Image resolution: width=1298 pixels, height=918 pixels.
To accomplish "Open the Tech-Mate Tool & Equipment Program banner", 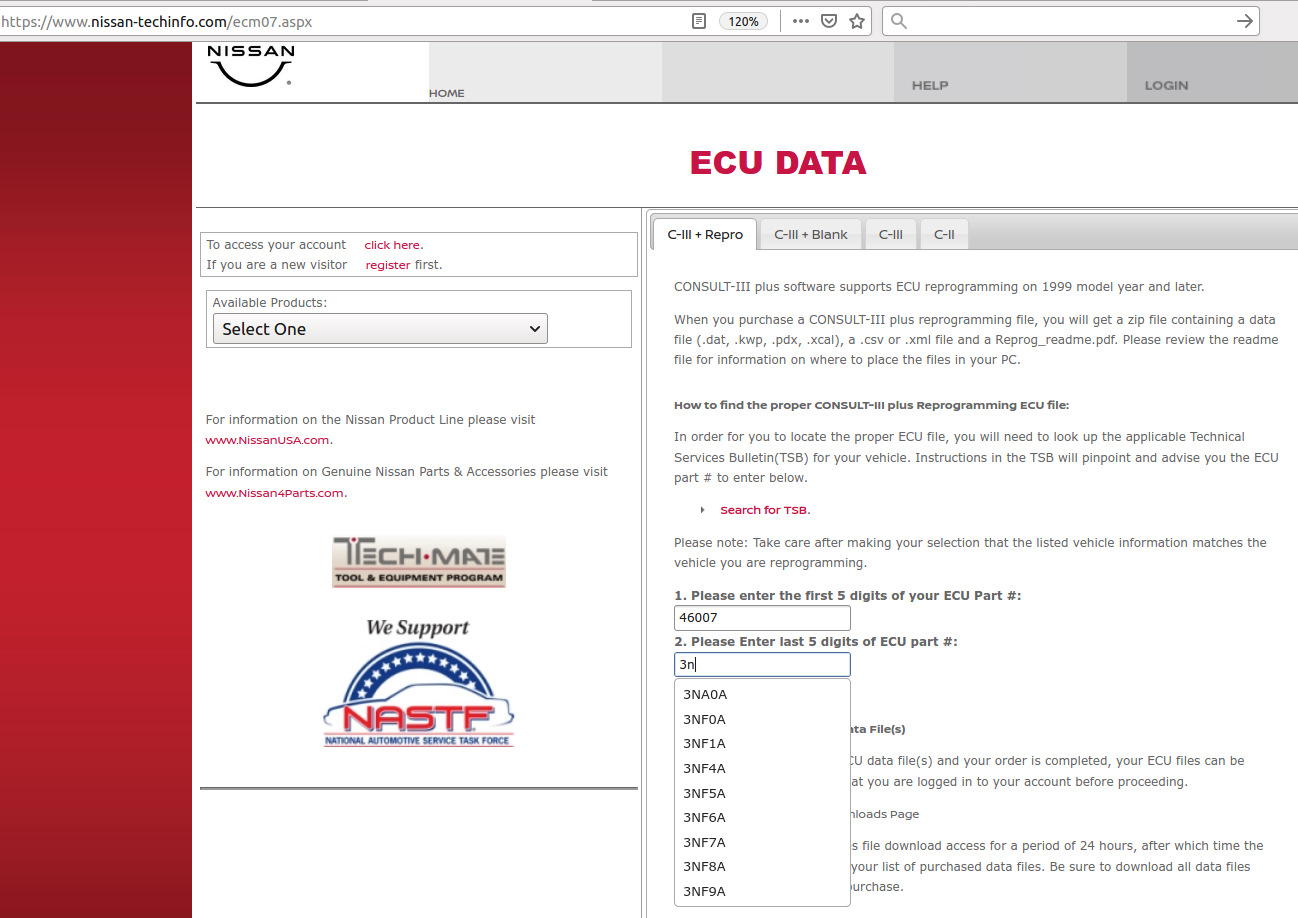I will pos(419,562).
